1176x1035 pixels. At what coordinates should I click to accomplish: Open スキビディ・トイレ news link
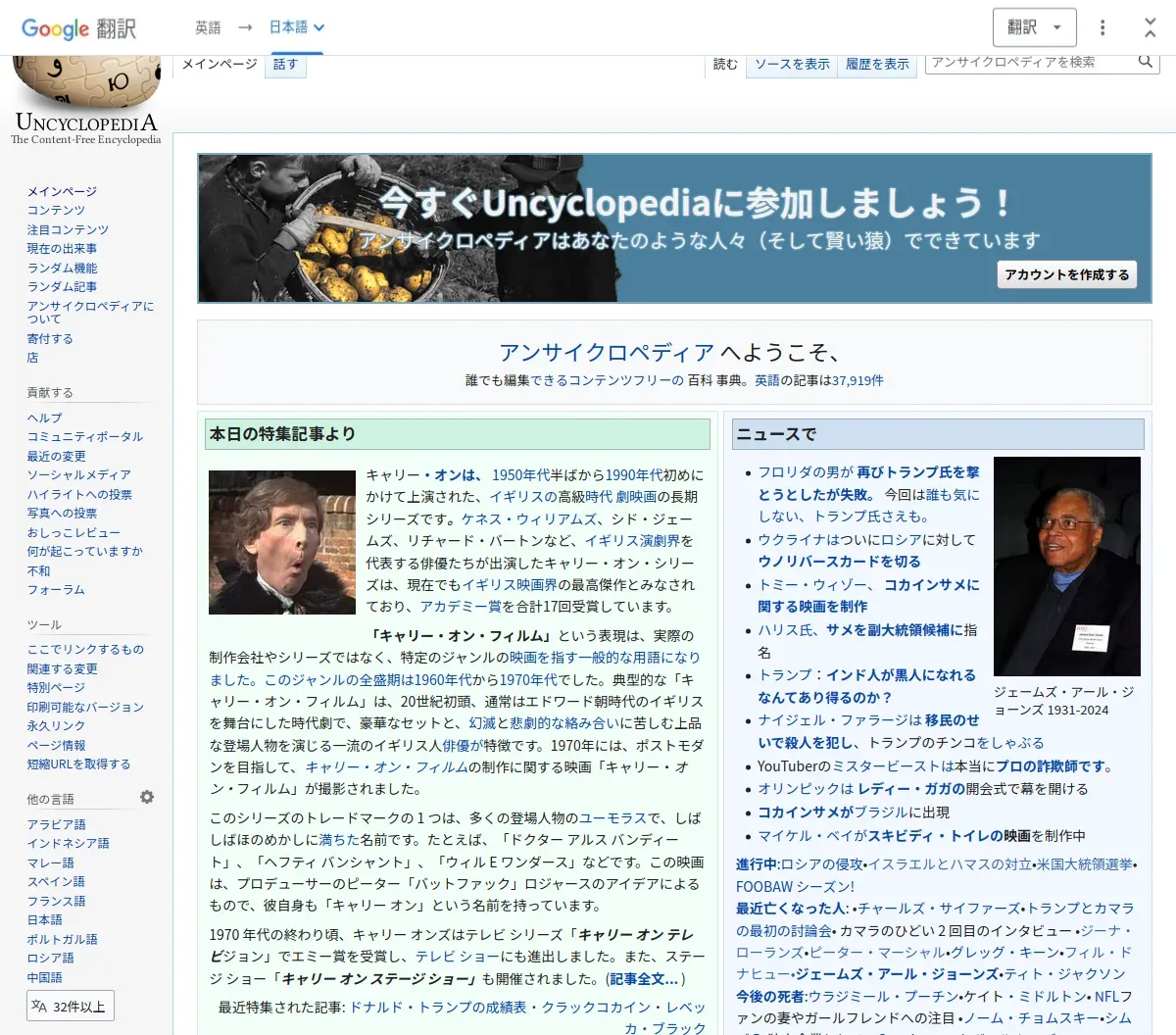[936, 835]
